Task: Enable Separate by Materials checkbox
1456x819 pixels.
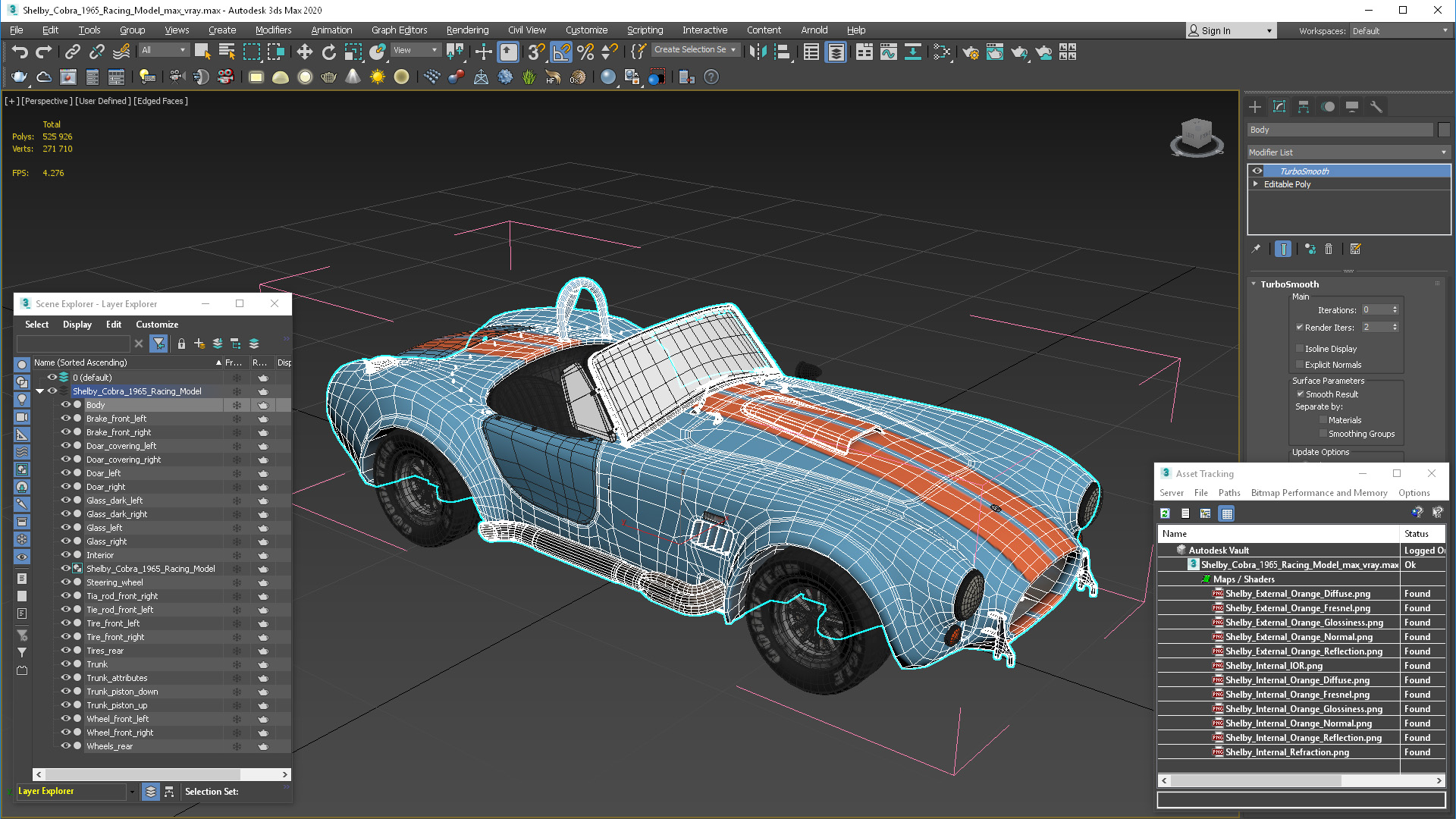Action: (x=1323, y=420)
